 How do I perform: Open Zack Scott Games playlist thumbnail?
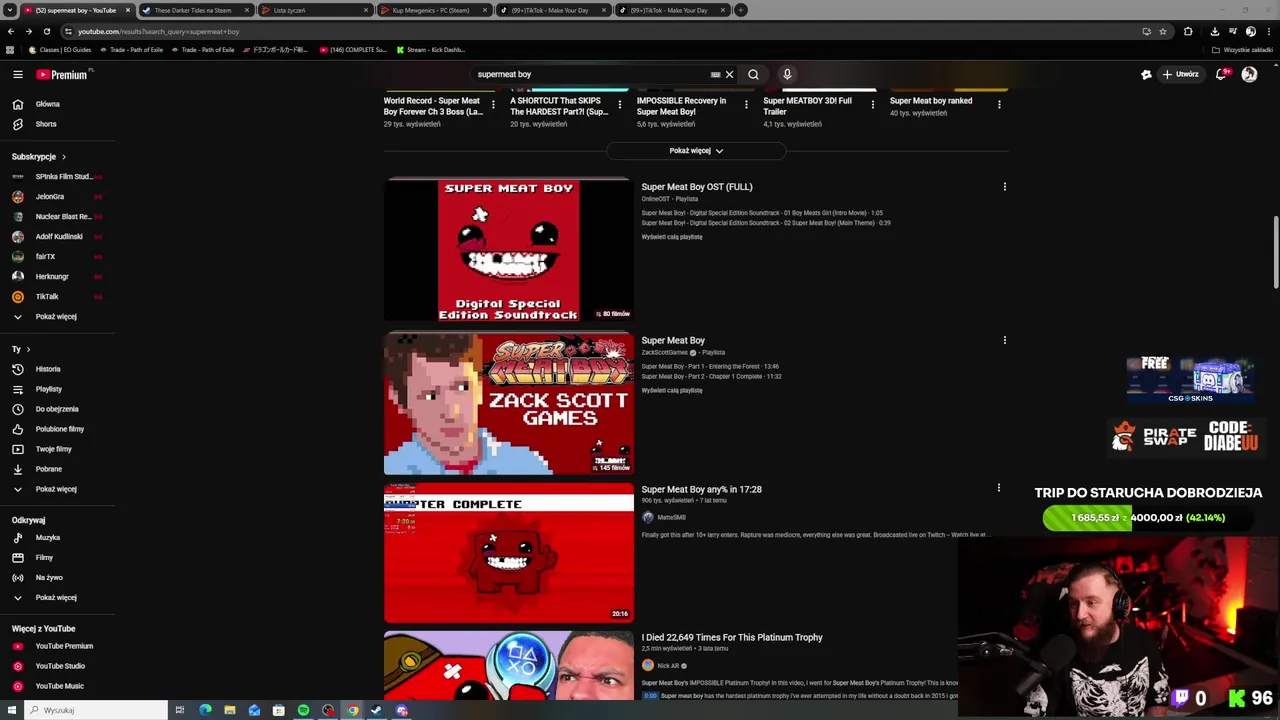508,404
